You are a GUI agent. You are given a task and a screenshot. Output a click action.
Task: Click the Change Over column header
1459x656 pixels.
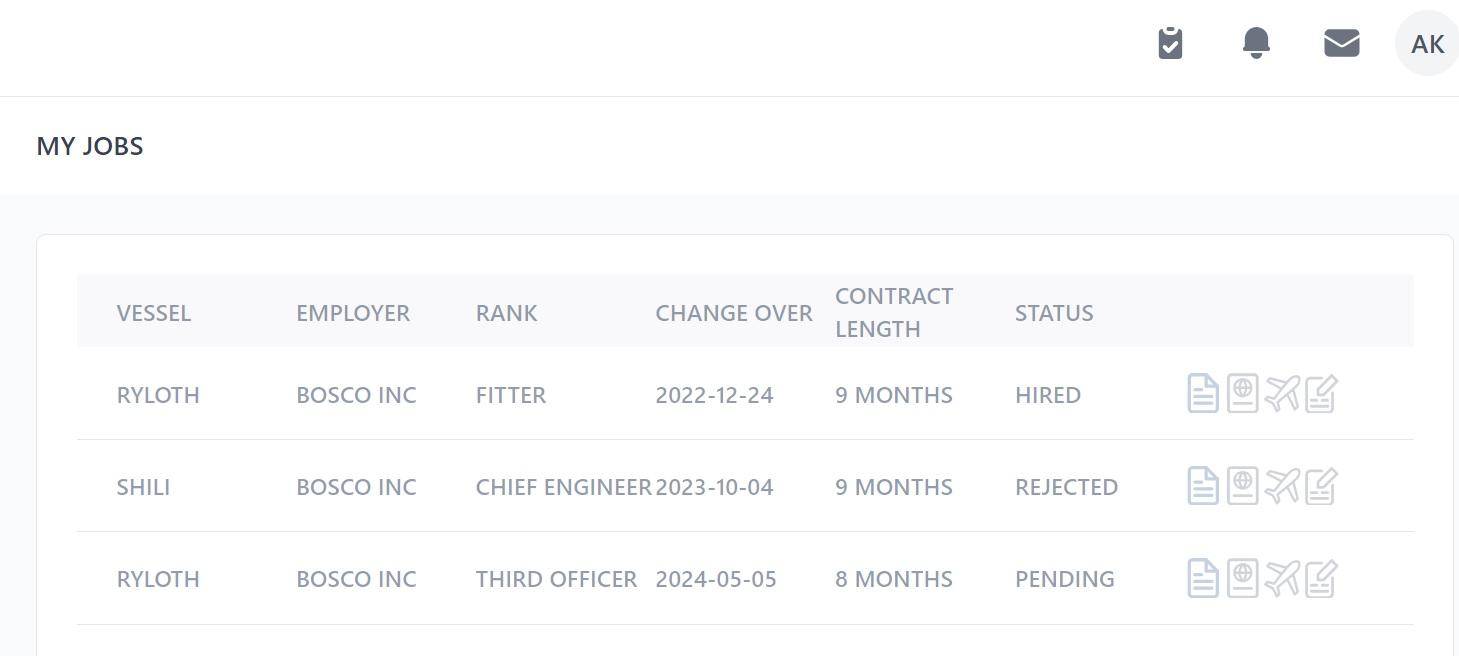pos(733,313)
